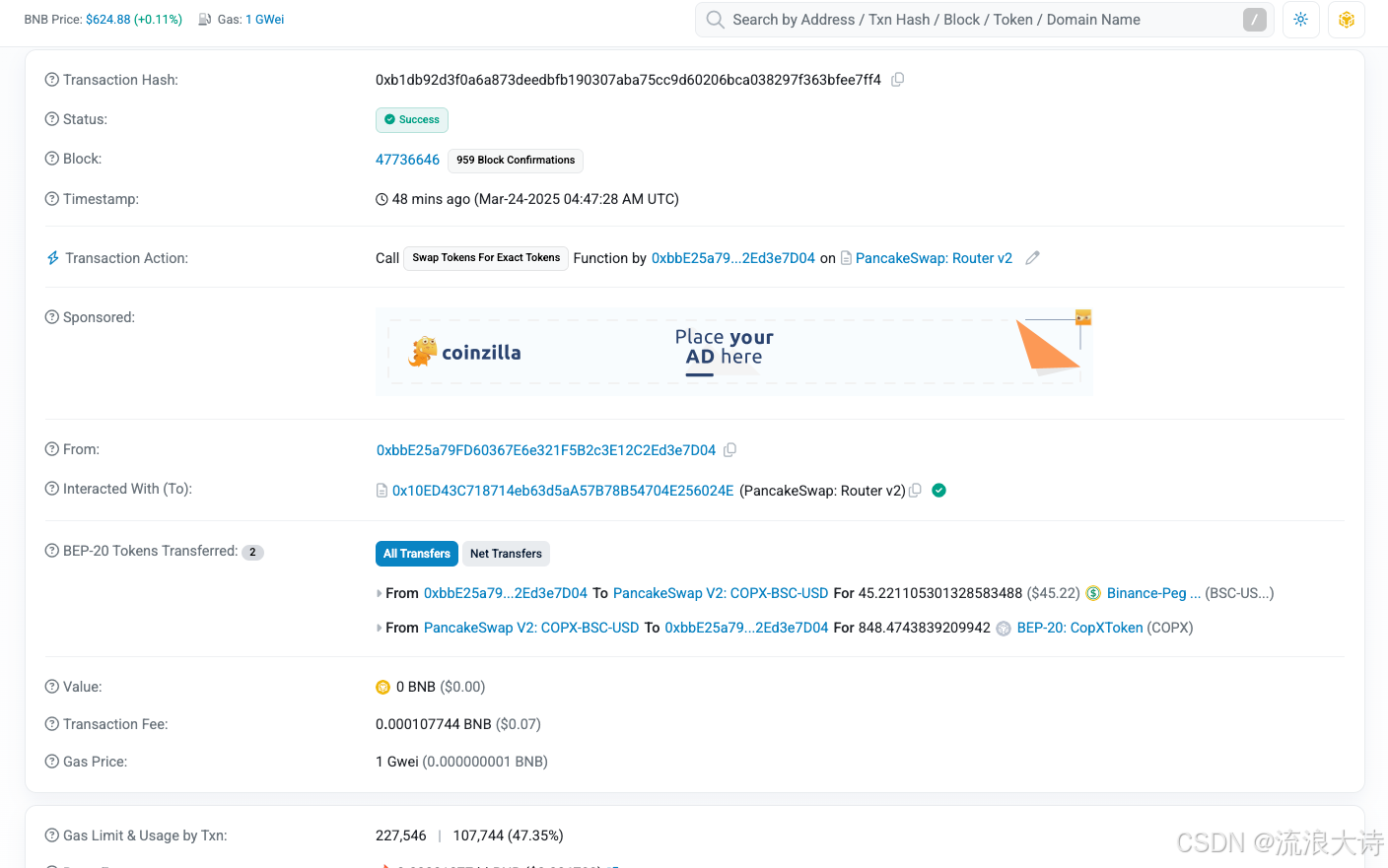The height and width of the screenshot is (868, 1388).
Task: Click help icon beside Gas Limit & Usage
Action: pyautogui.click(x=52, y=835)
